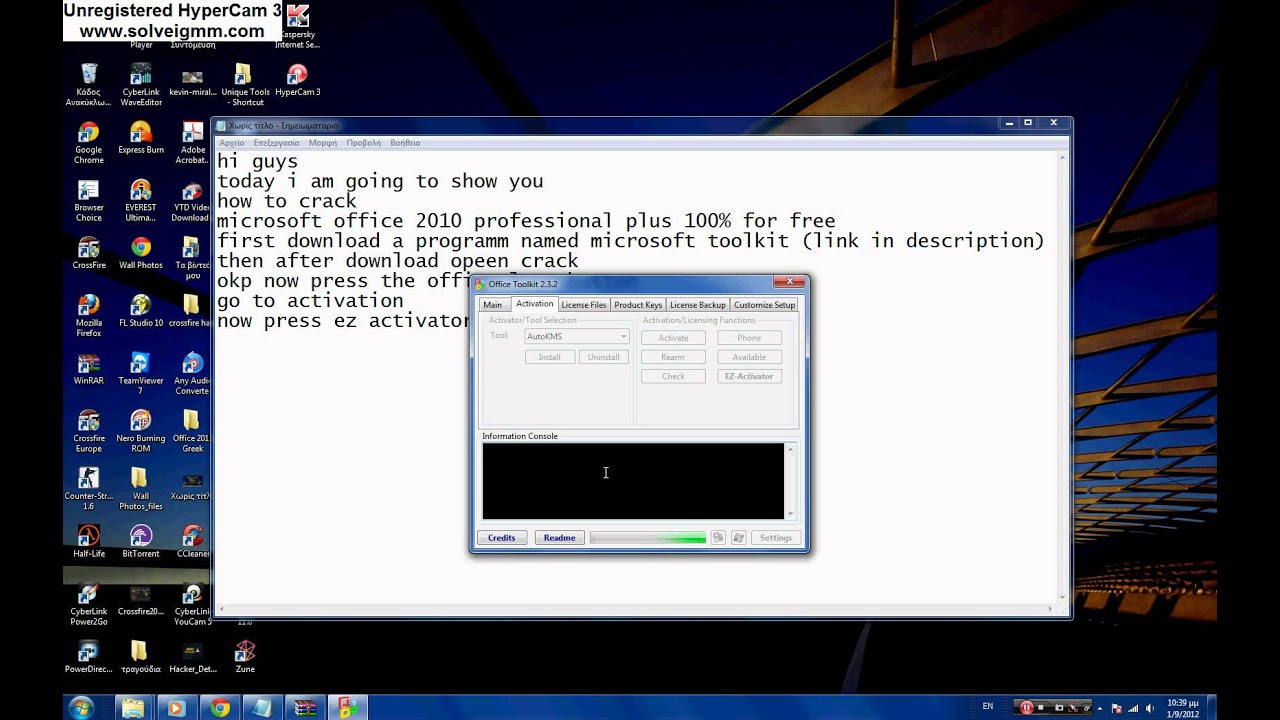Open Nero Burning ROM desktop shortcut
The width and height of the screenshot is (1280, 720).
coord(141,431)
